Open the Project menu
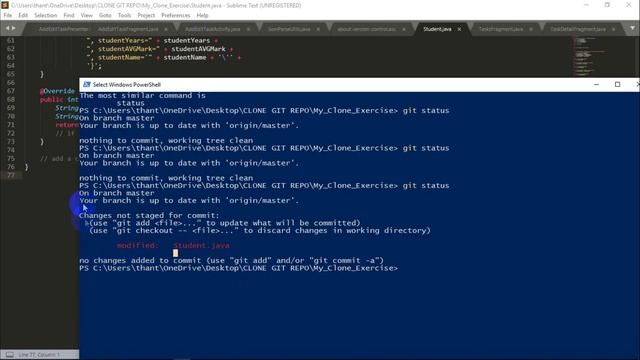640x360 pixels. pos(146,15)
